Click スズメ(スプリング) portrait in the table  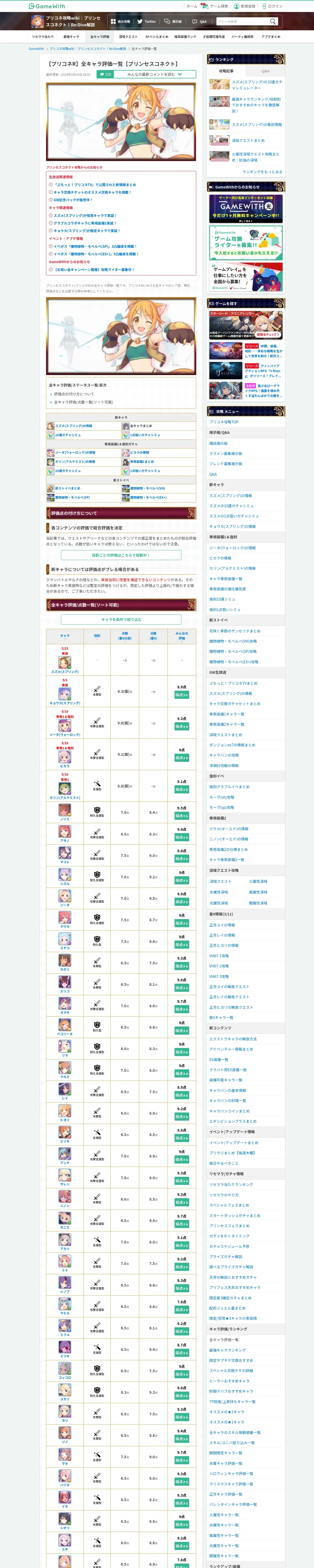65,662
